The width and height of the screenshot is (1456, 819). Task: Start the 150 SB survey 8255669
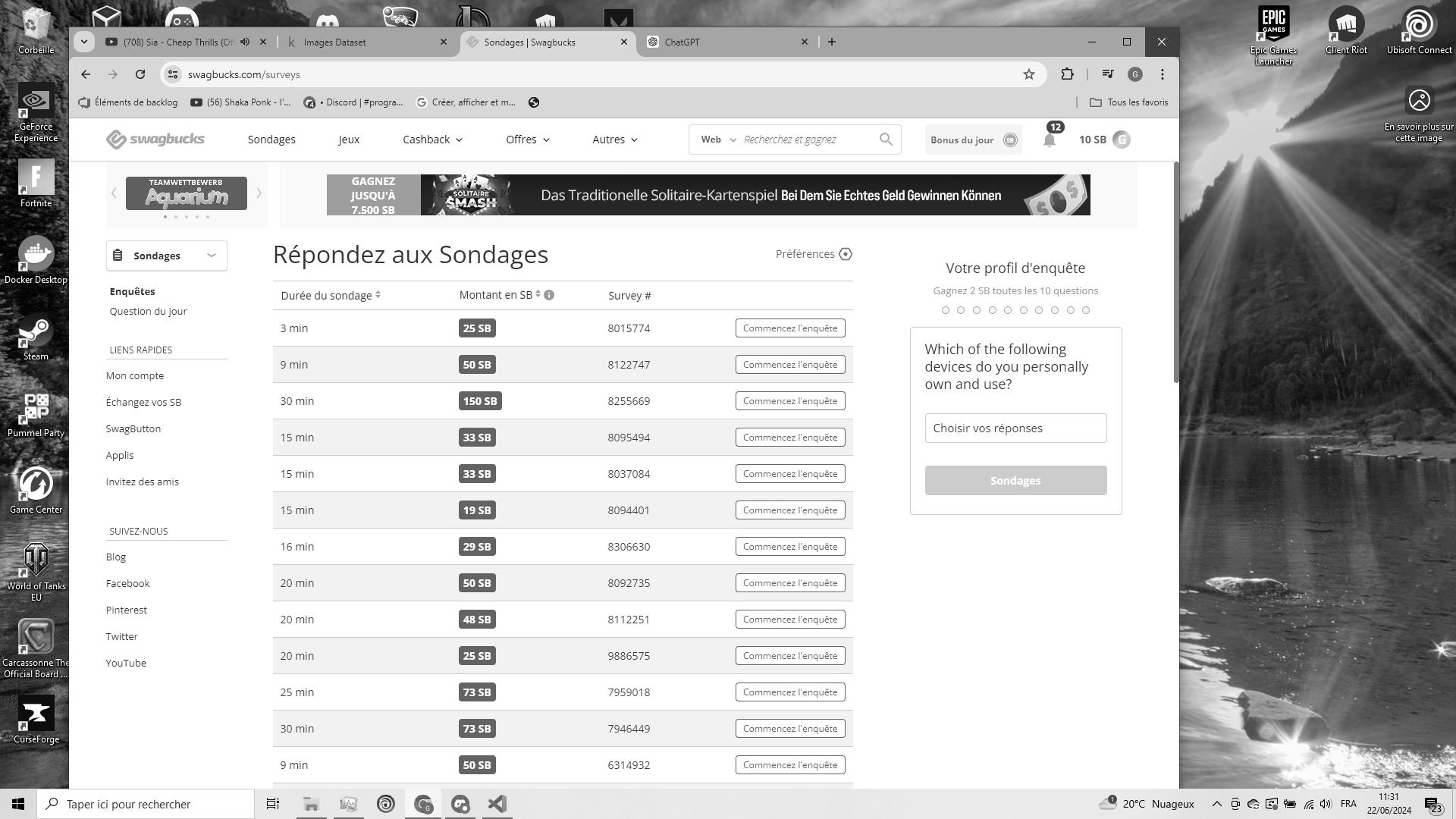coord(790,401)
